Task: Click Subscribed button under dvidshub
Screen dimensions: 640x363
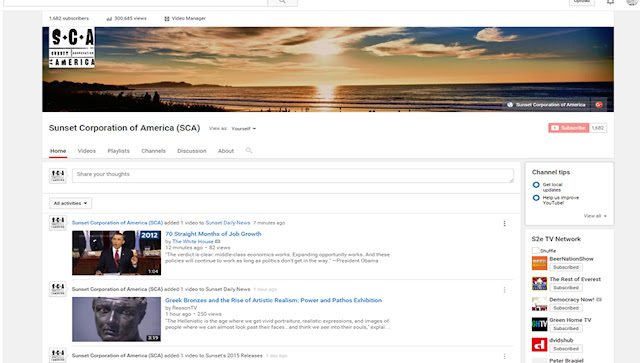Action: (566, 349)
